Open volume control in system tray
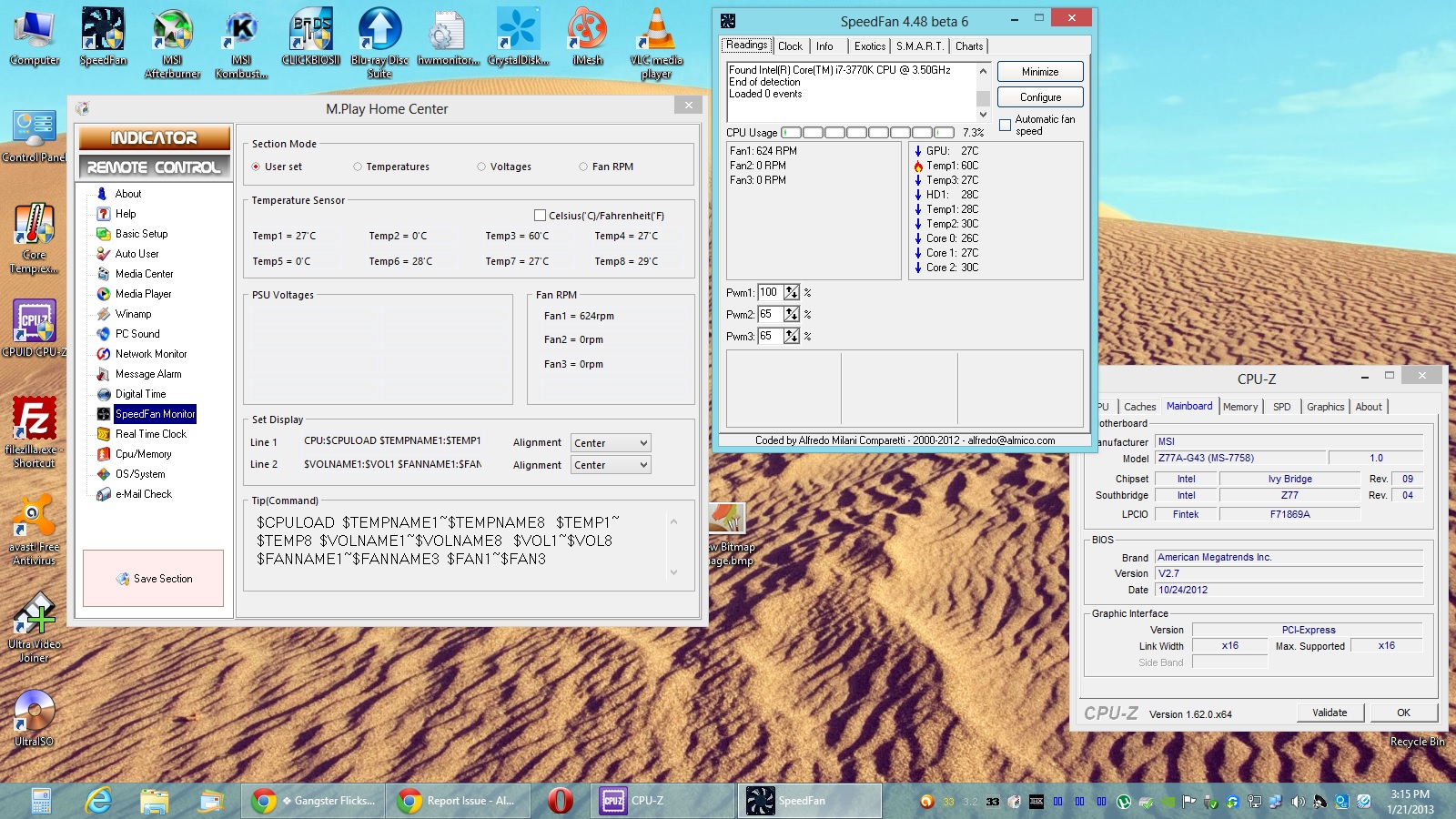Screen dimensions: 1456x819 click(x=1298, y=802)
